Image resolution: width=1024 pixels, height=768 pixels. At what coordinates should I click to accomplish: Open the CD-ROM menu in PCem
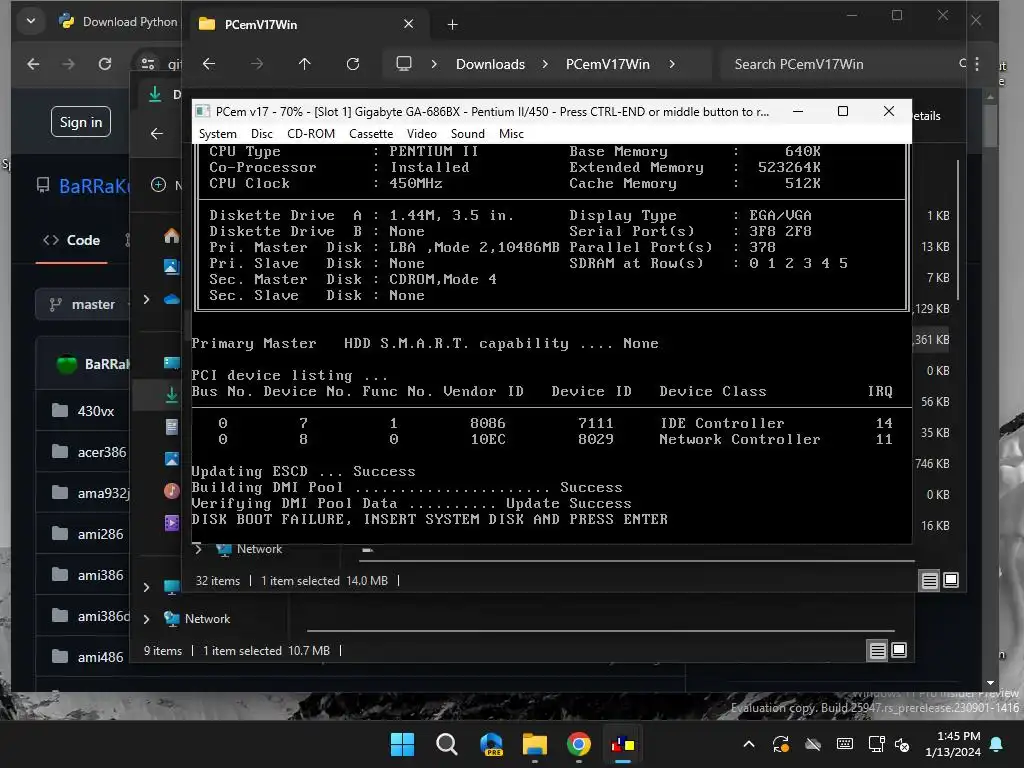pos(311,134)
